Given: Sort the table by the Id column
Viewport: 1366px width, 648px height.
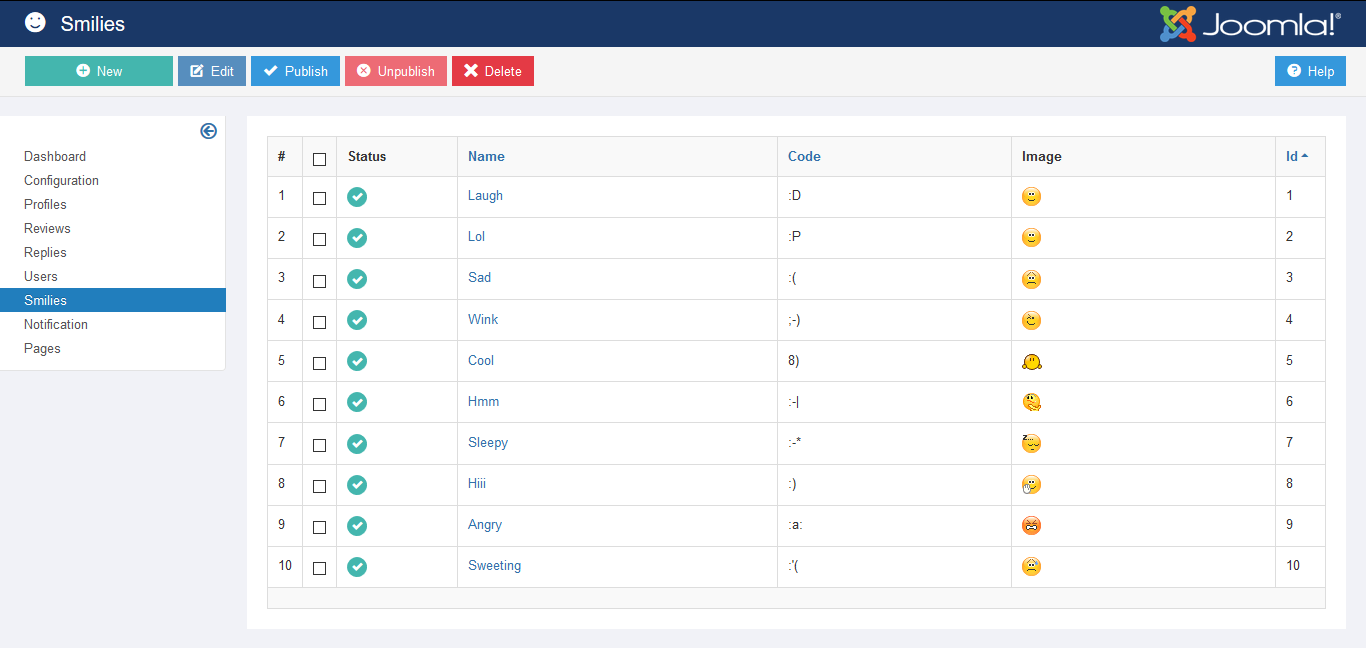Looking at the screenshot, I should (x=1292, y=156).
